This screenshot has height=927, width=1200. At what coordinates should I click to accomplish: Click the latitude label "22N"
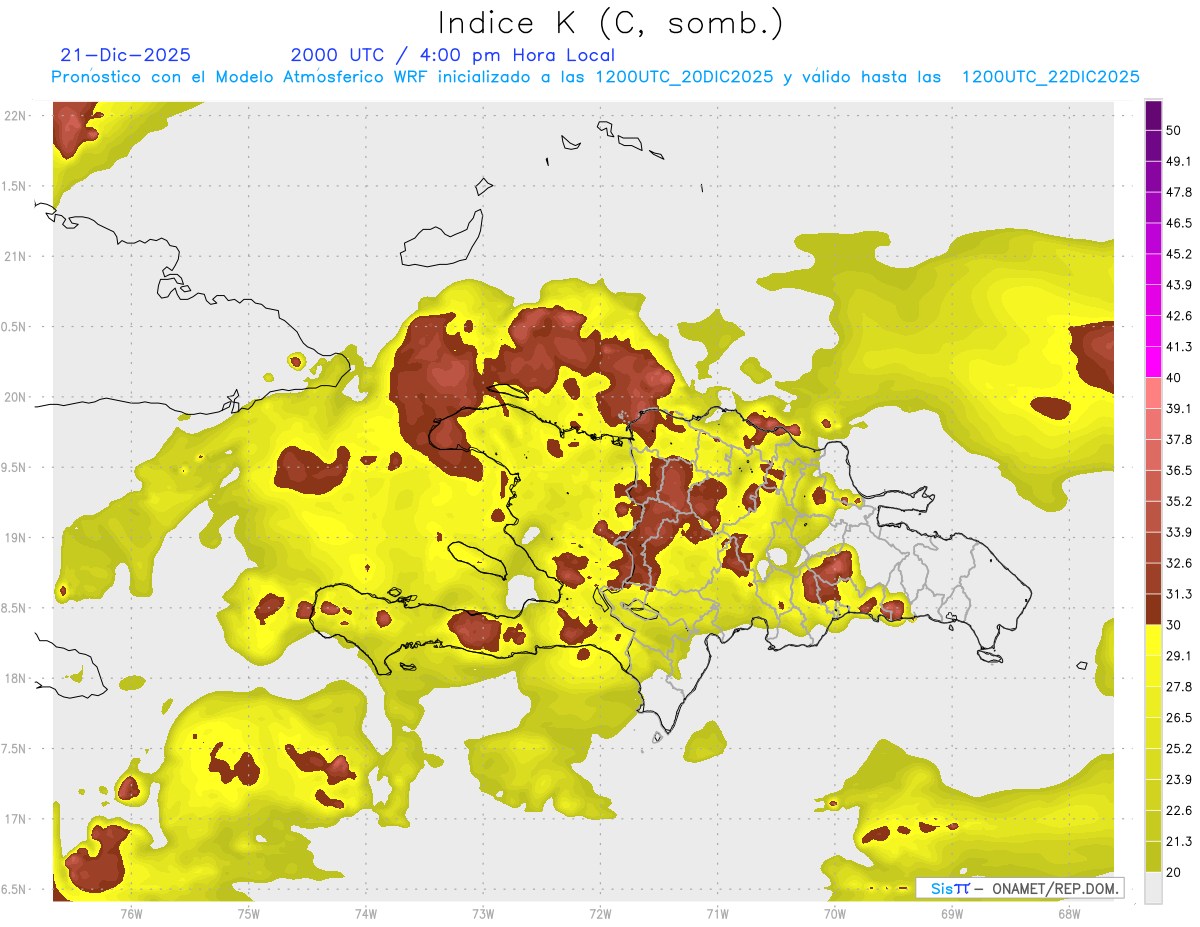tap(16, 115)
